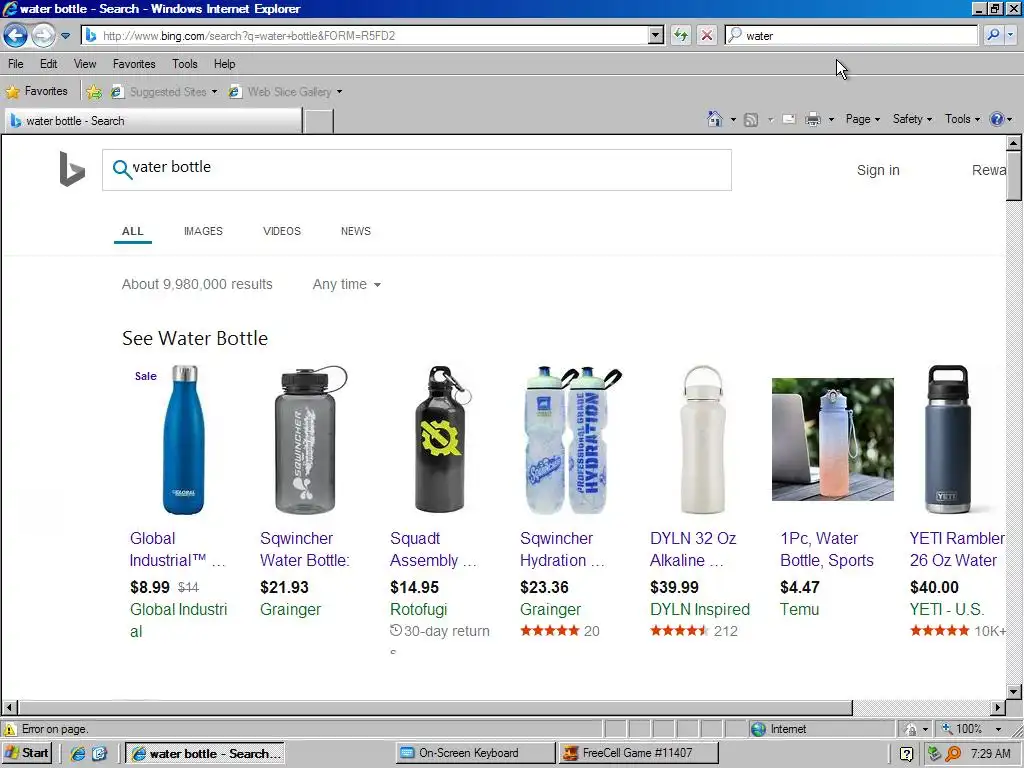Open the View menu
The height and width of the screenshot is (768, 1024).
pyautogui.click(x=85, y=64)
